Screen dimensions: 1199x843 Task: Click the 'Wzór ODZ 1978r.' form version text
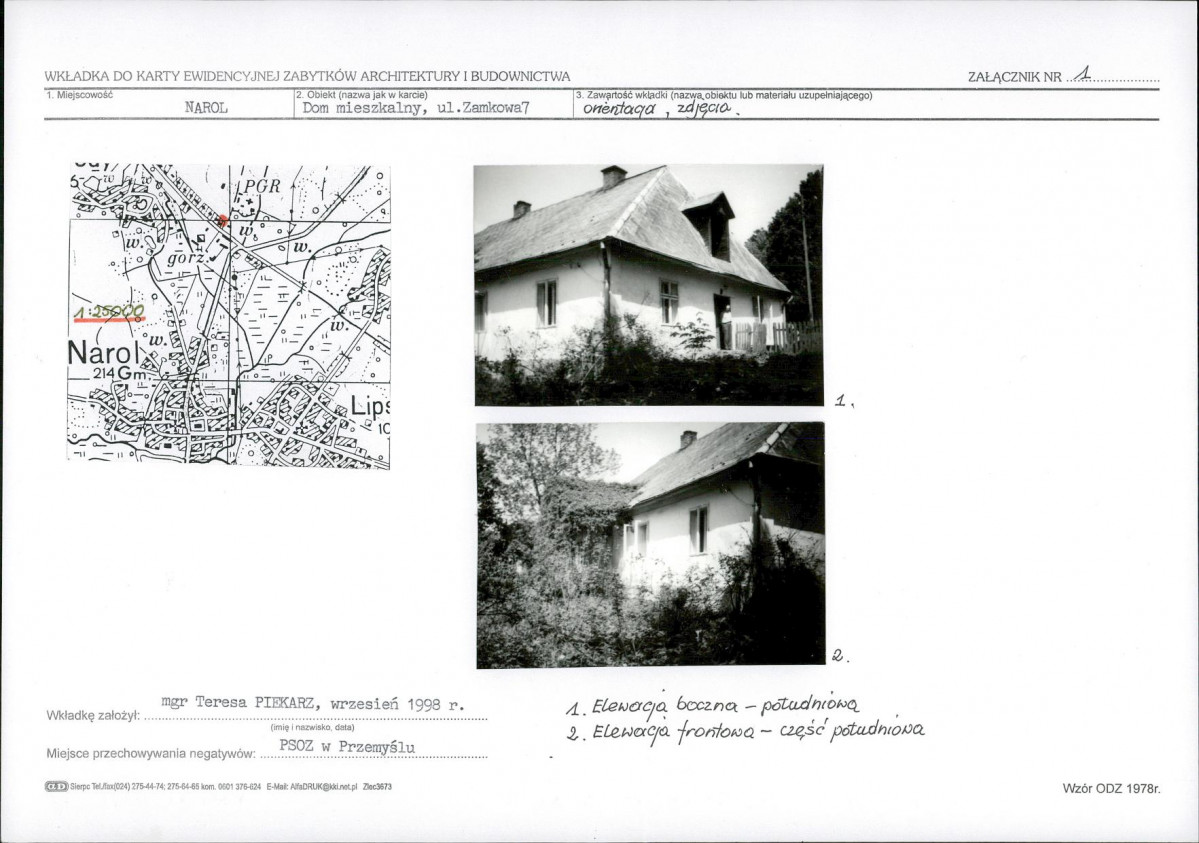(1111, 788)
